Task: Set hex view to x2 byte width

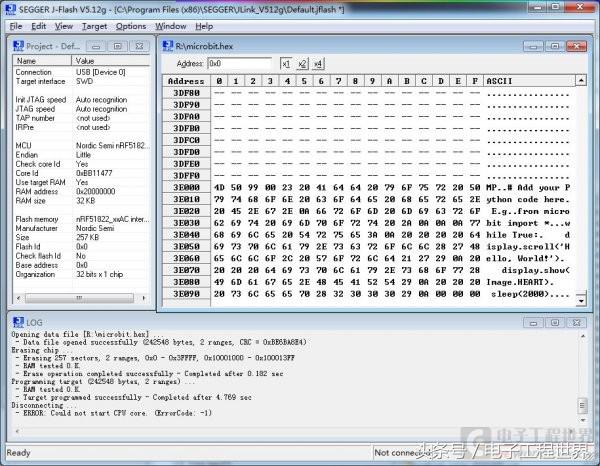Action: 302,63
